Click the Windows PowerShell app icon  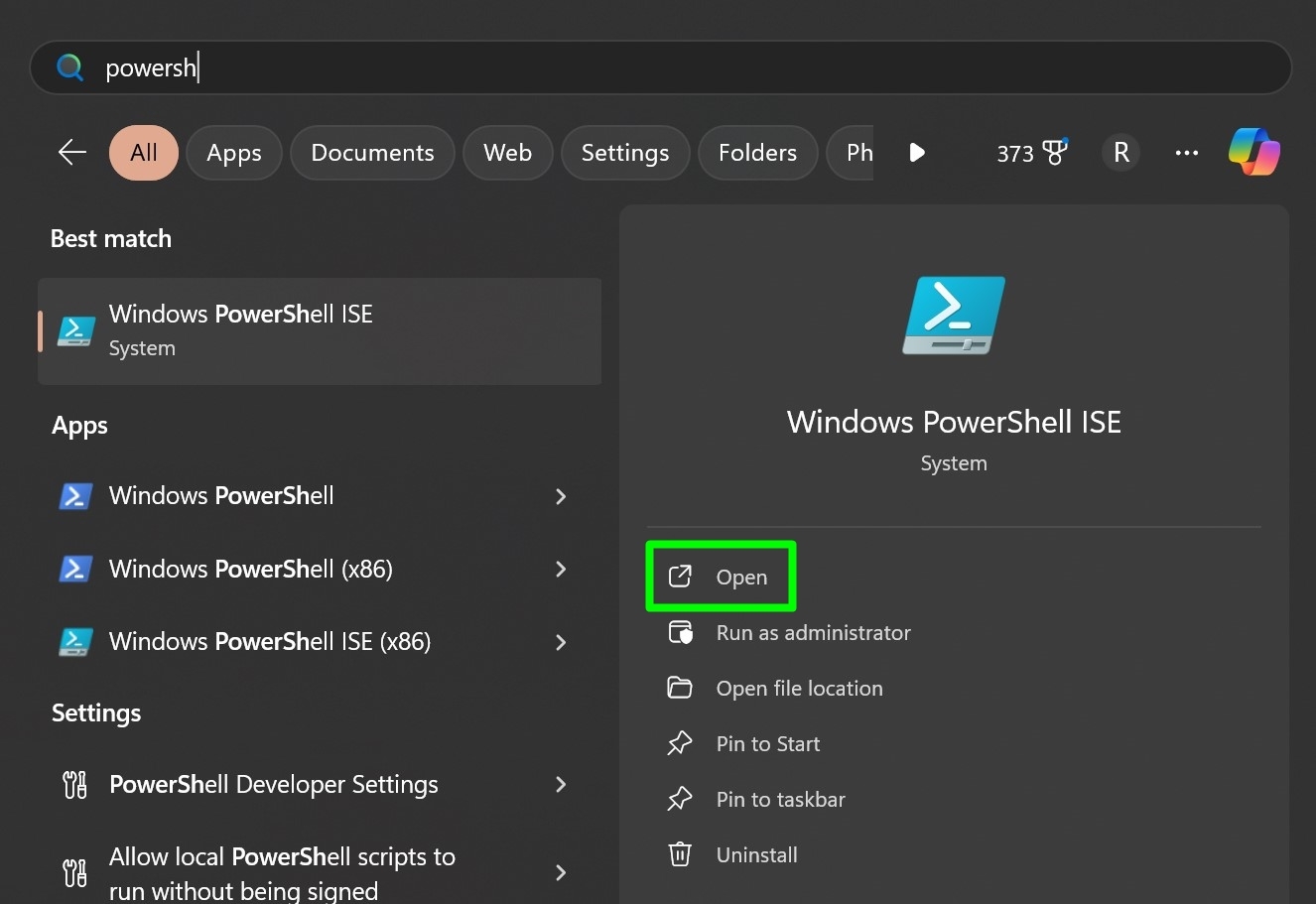coord(76,495)
